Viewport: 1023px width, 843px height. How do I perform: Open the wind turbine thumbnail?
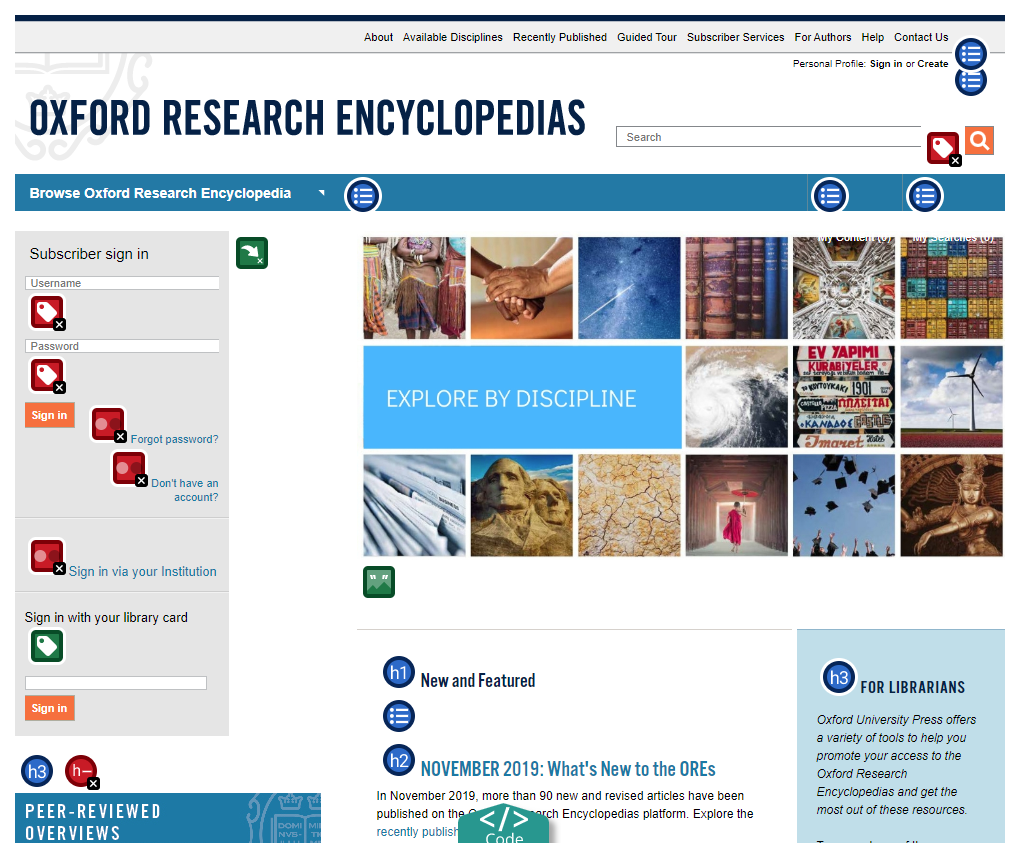pyautogui.click(x=951, y=397)
